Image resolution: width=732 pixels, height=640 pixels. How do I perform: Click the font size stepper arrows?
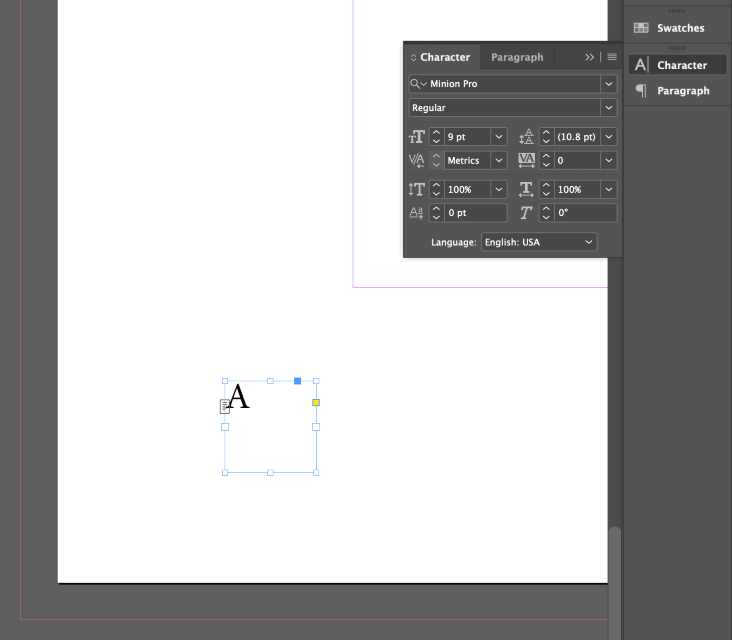(x=436, y=137)
